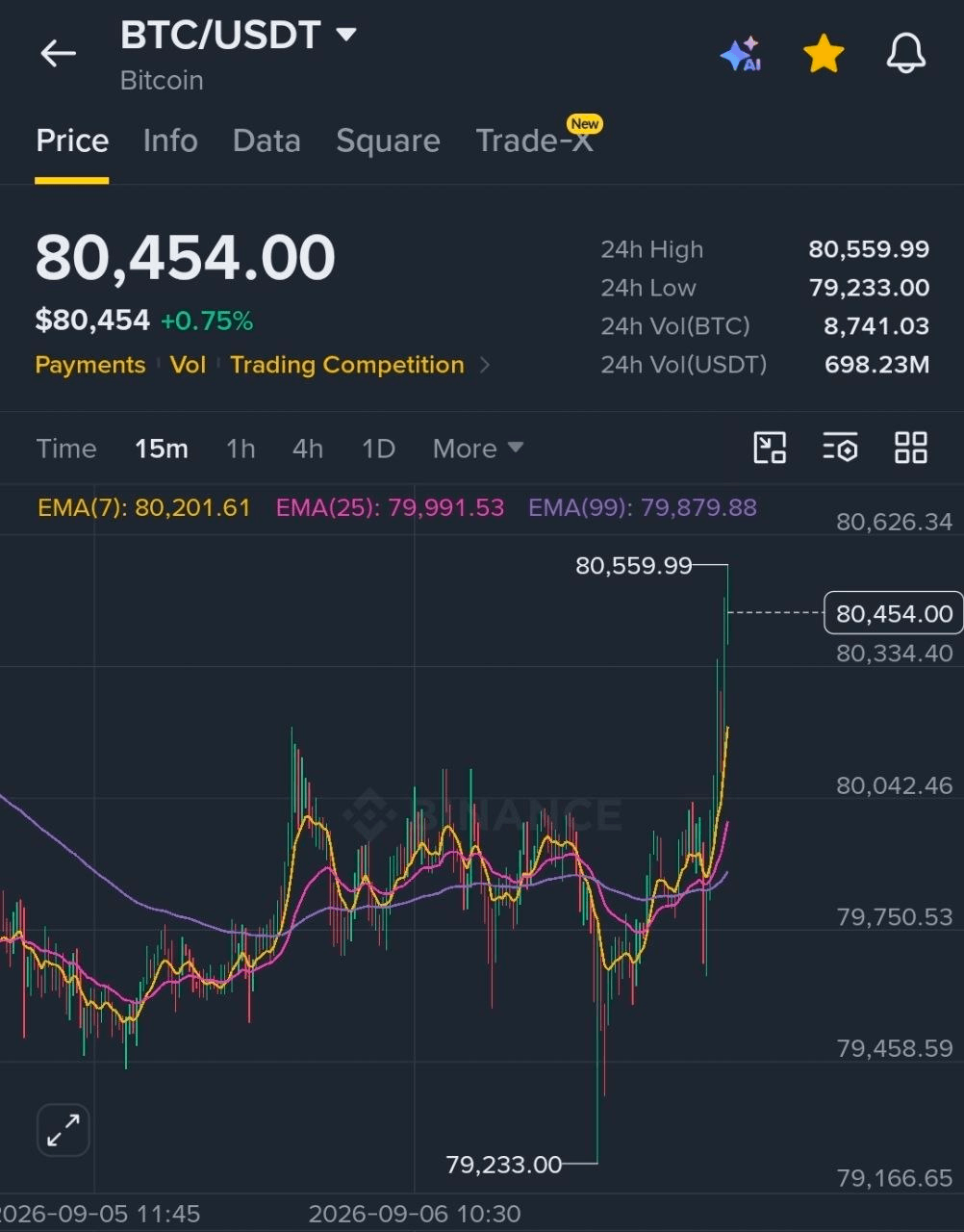The image size is (964, 1232).
Task: Open the grid layout icon
Action: point(910,448)
